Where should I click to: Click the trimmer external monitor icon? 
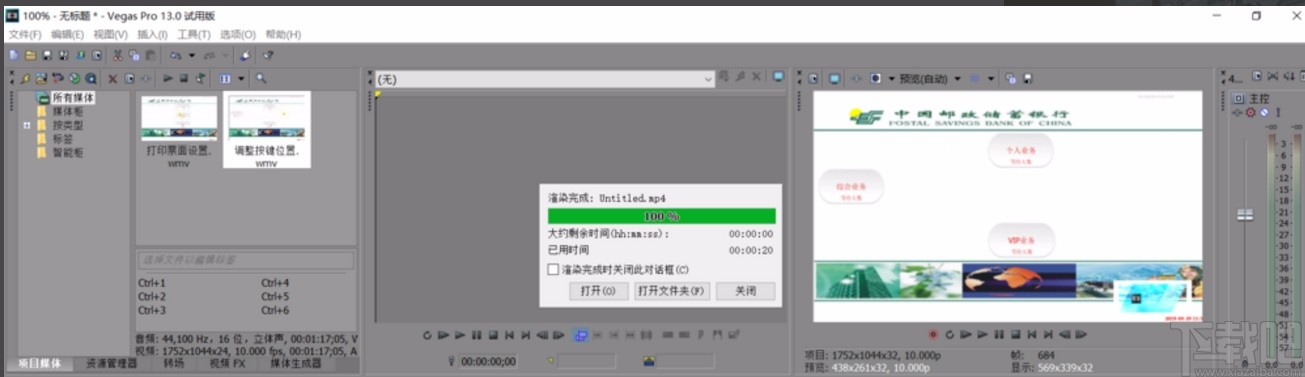pyautogui.click(x=778, y=77)
